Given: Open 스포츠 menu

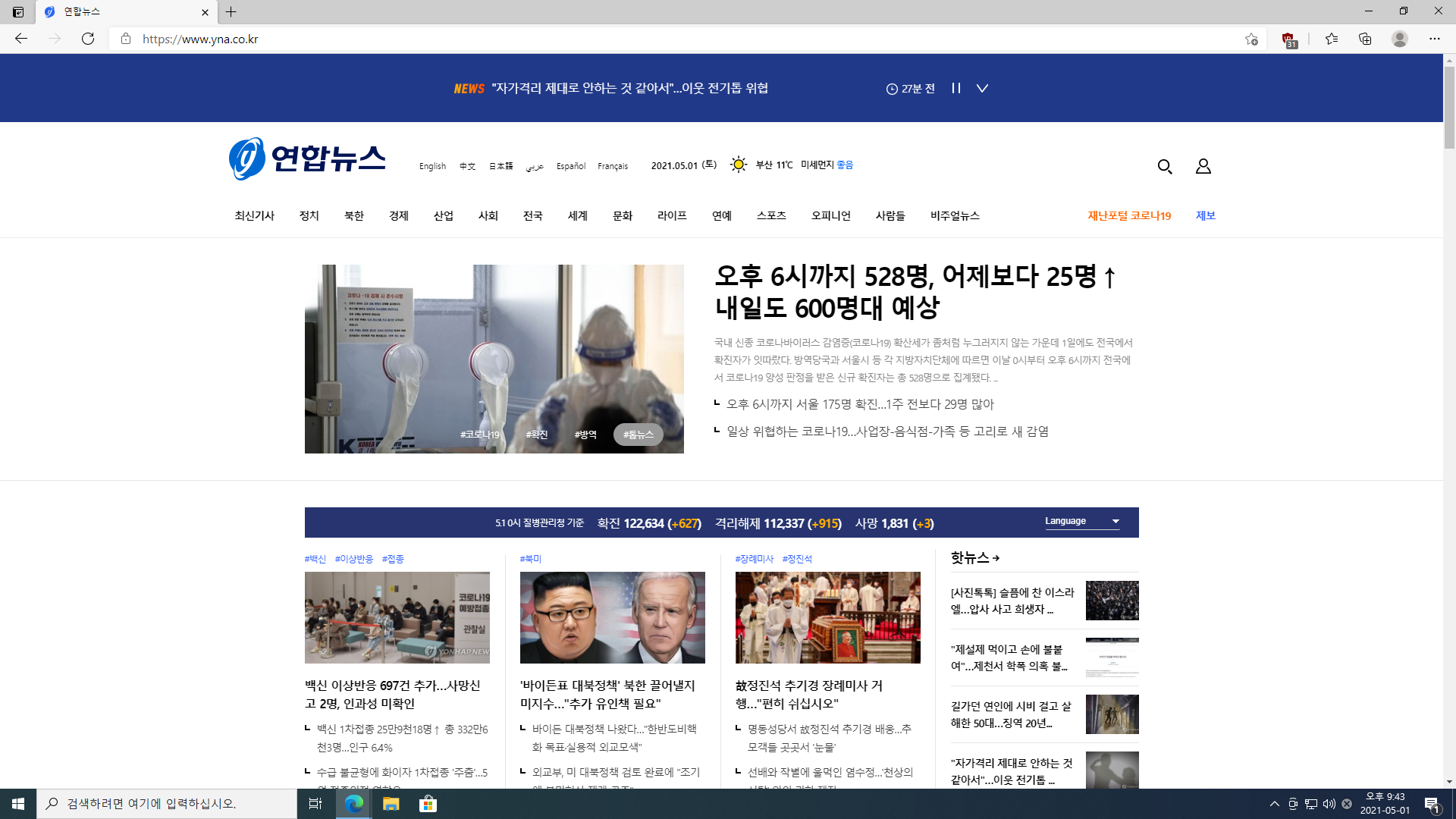Looking at the screenshot, I should (x=771, y=216).
